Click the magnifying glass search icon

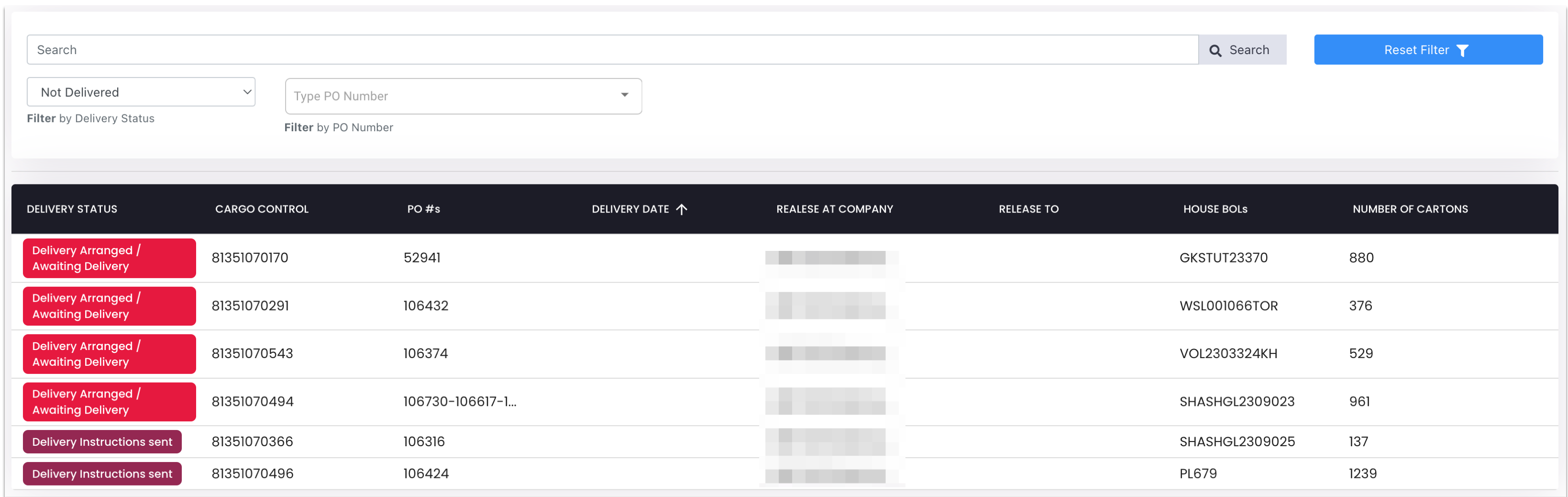point(1215,51)
